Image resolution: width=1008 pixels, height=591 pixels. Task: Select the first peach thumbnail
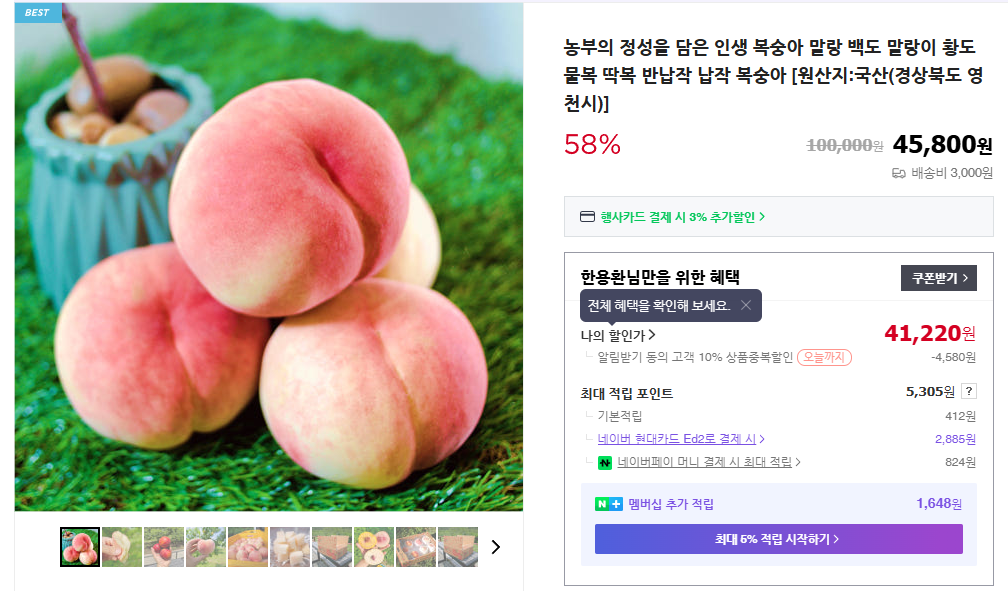(80, 547)
